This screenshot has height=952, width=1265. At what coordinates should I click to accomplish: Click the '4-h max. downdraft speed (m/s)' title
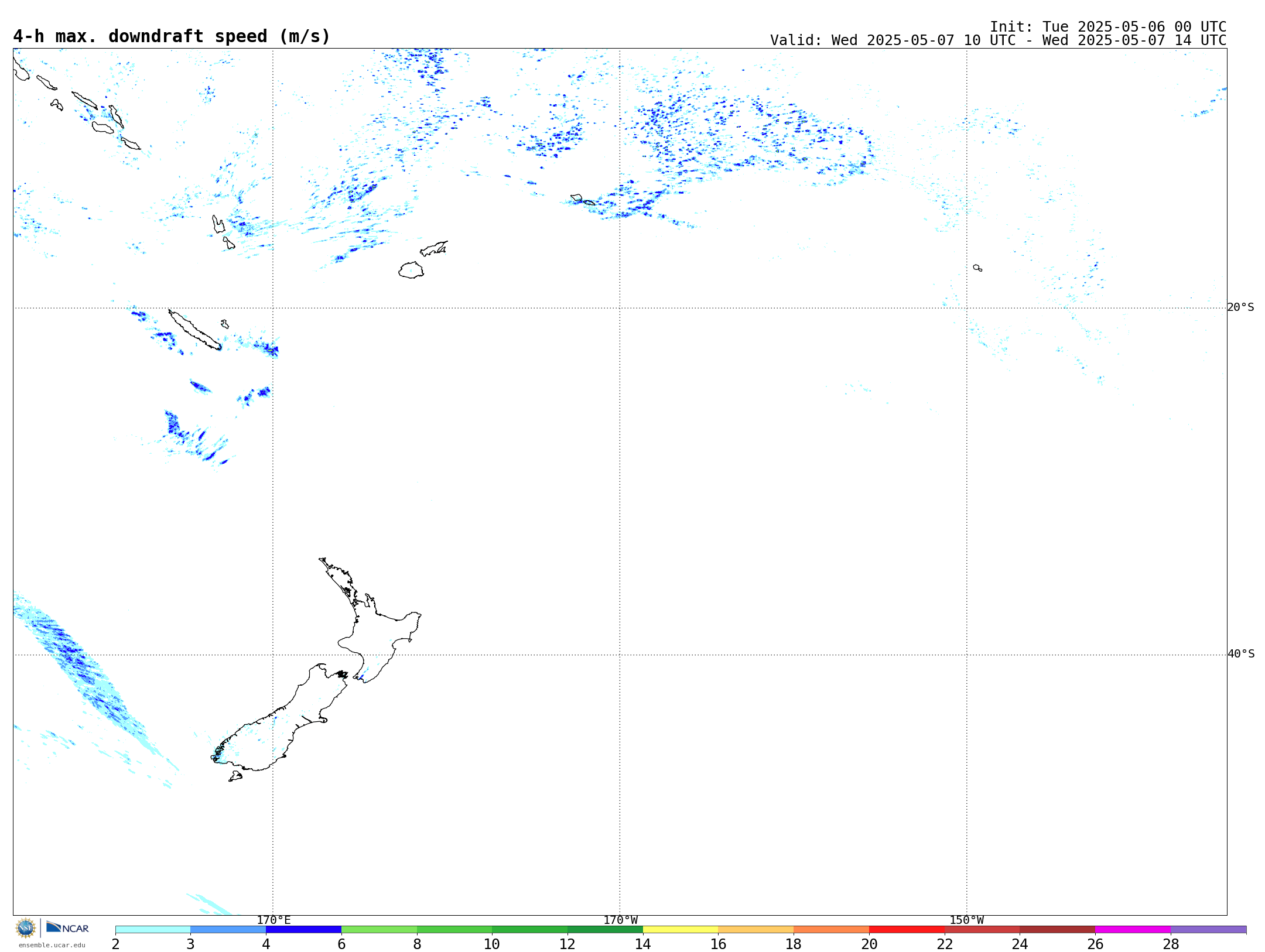click(172, 36)
